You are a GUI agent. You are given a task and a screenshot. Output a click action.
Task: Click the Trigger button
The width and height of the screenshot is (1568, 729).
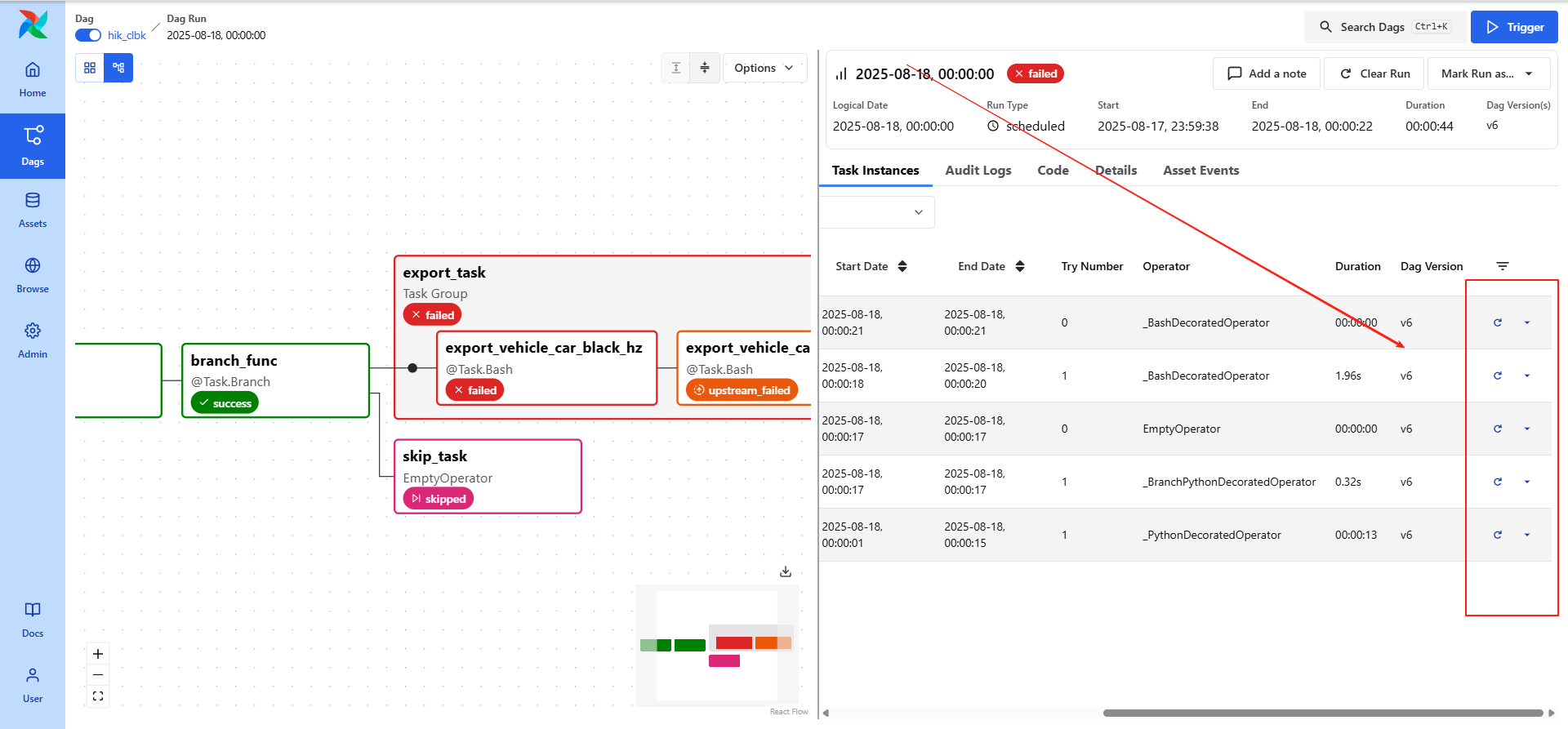coord(1514,27)
